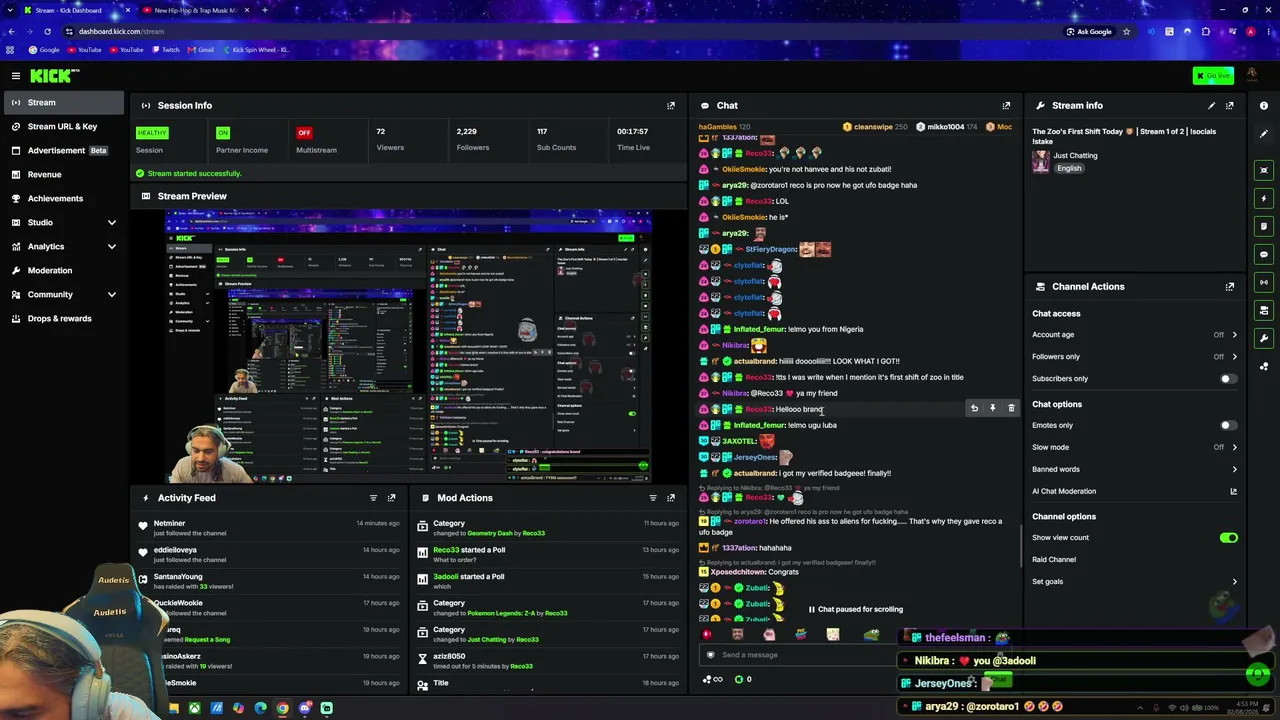This screenshot has width=1280, height=720.
Task: Switch to the New Hip-Hop & Trap Music tab
Action: 194,10
